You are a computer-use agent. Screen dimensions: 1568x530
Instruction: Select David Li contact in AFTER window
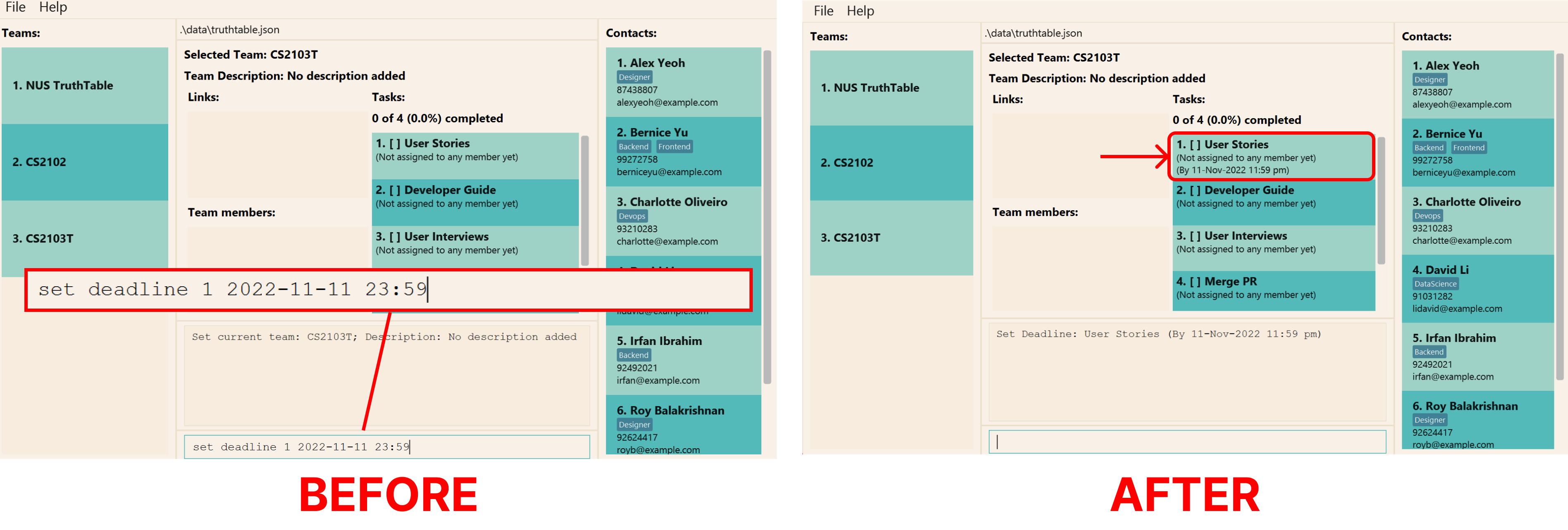(x=1478, y=289)
